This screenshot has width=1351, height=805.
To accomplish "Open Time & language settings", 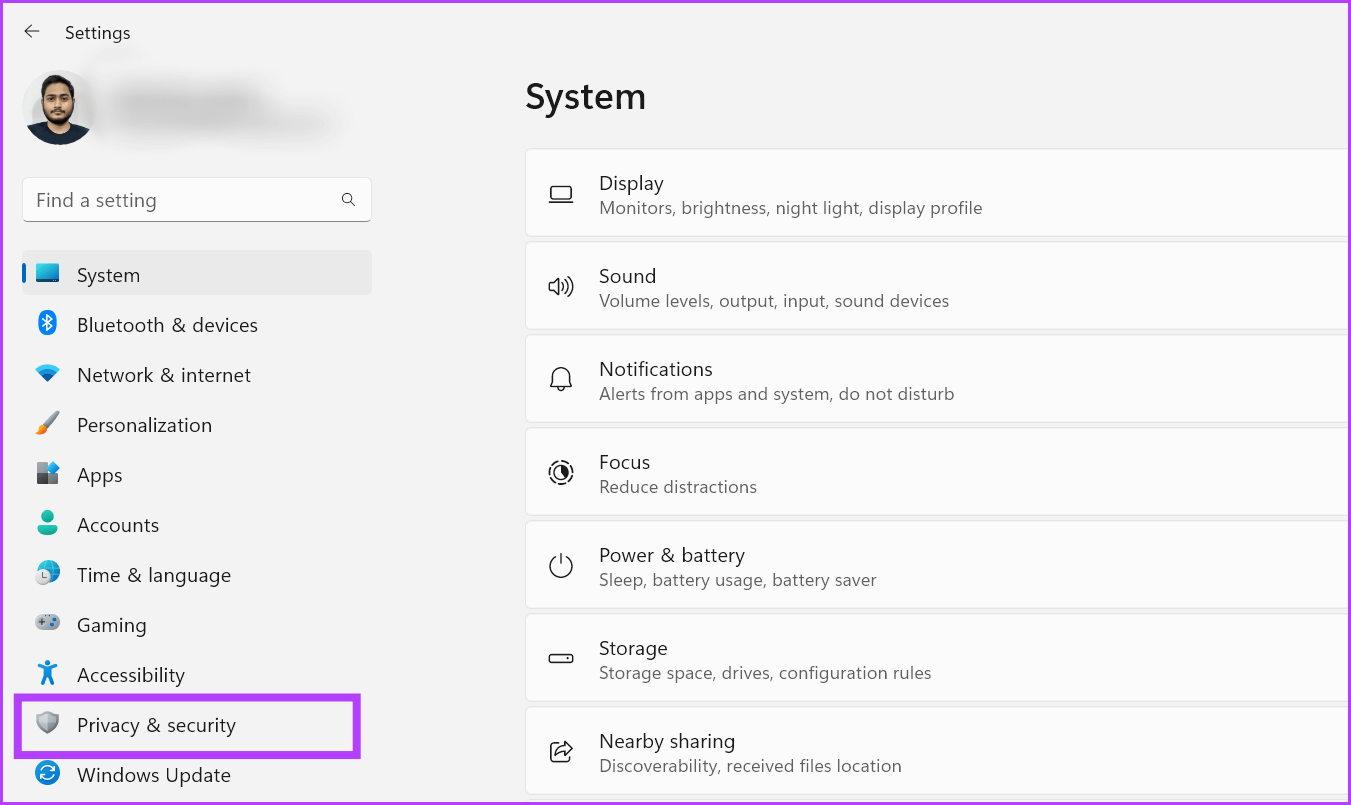I will 197,575.
